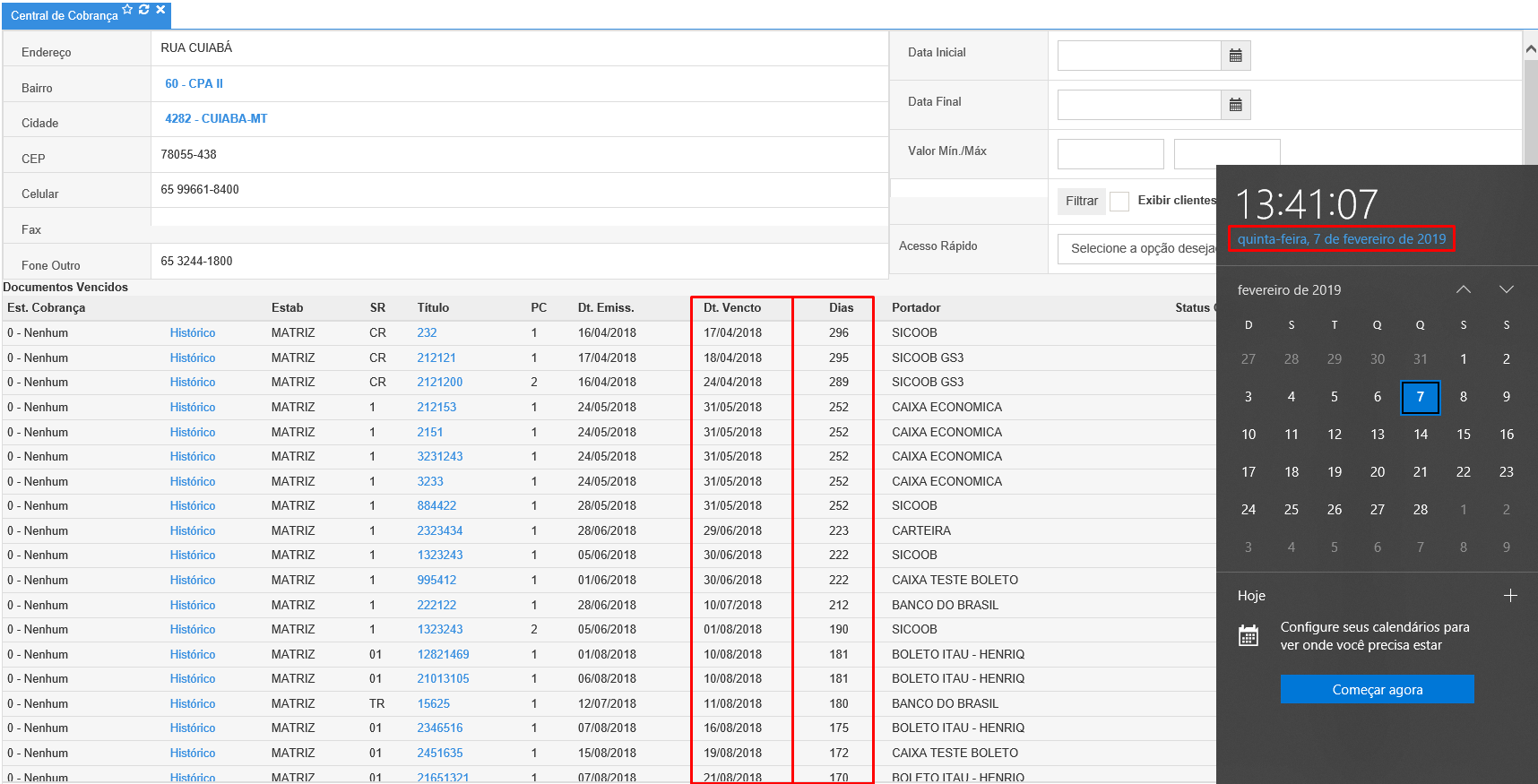Sort by the Dias column header
1538x784 pixels.
(841, 307)
